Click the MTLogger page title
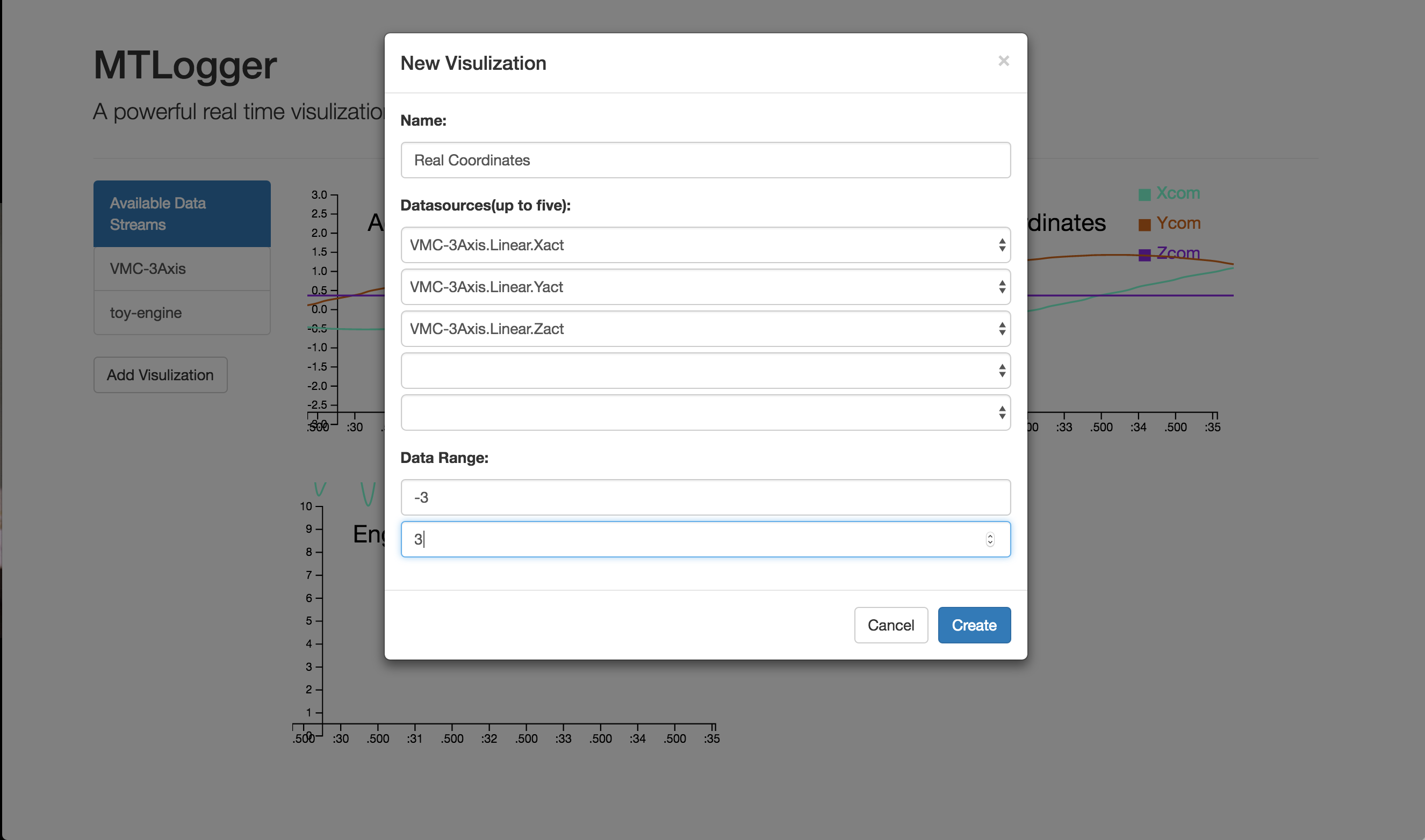Viewport: 1425px width, 840px height. (x=185, y=66)
